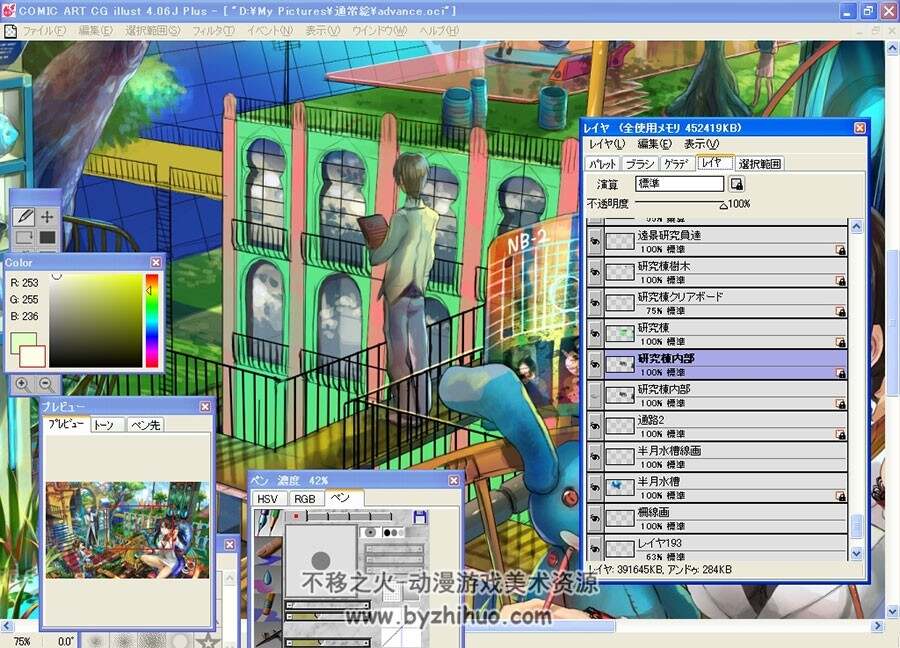This screenshot has width=900, height=648.
Task: Close the Color panel
Action: point(156,262)
